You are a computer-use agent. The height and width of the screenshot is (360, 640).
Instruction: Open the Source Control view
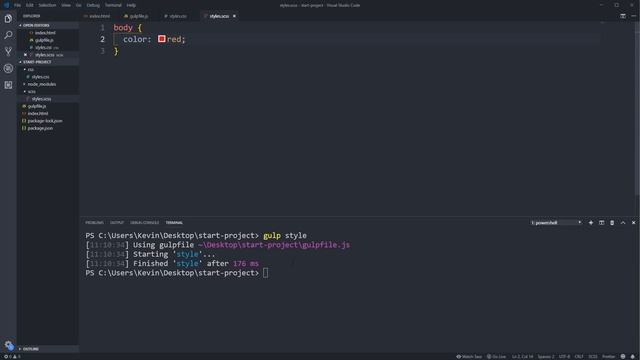tap(8, 51)
